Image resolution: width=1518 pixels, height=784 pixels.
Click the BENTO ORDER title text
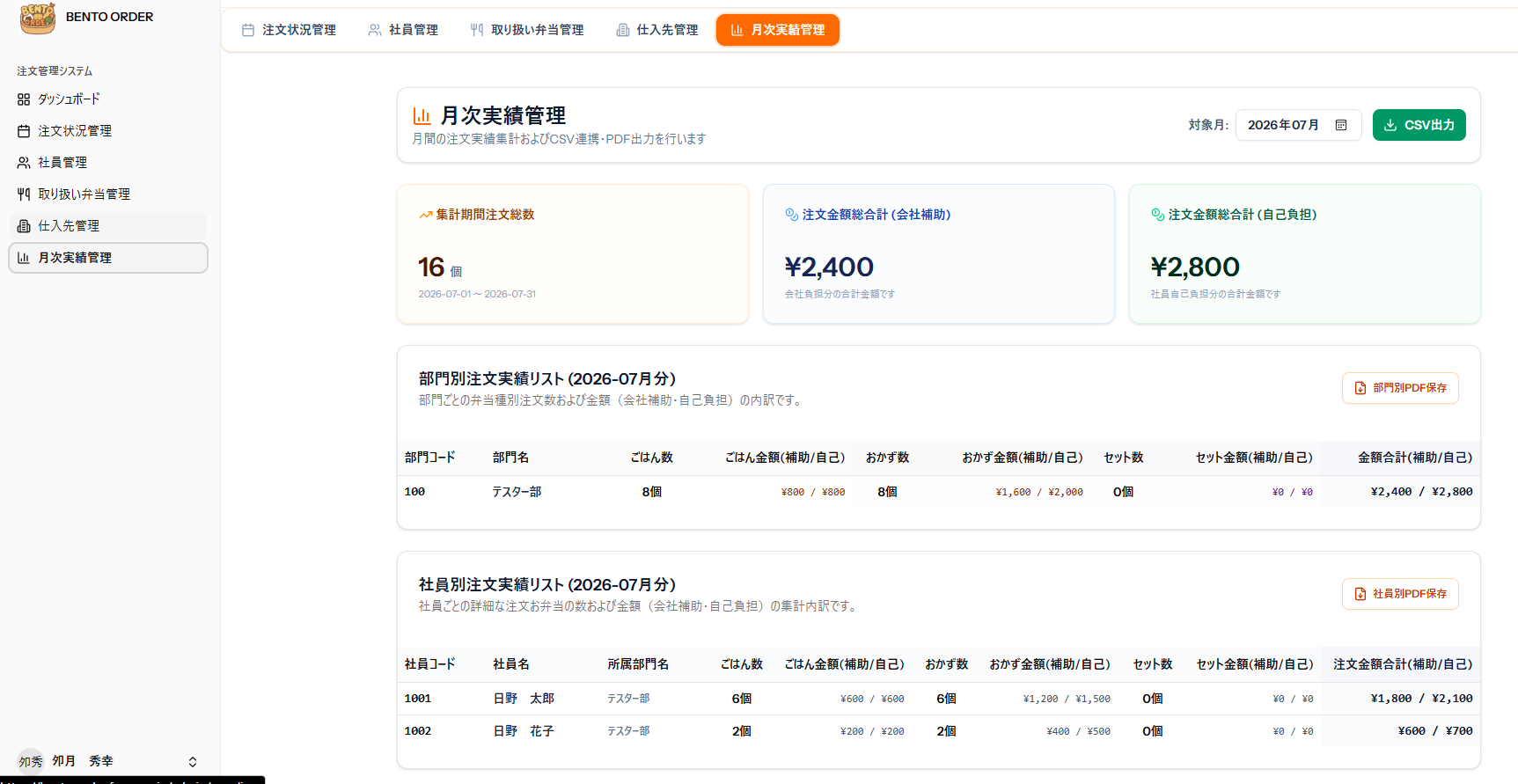coord(109,17)
